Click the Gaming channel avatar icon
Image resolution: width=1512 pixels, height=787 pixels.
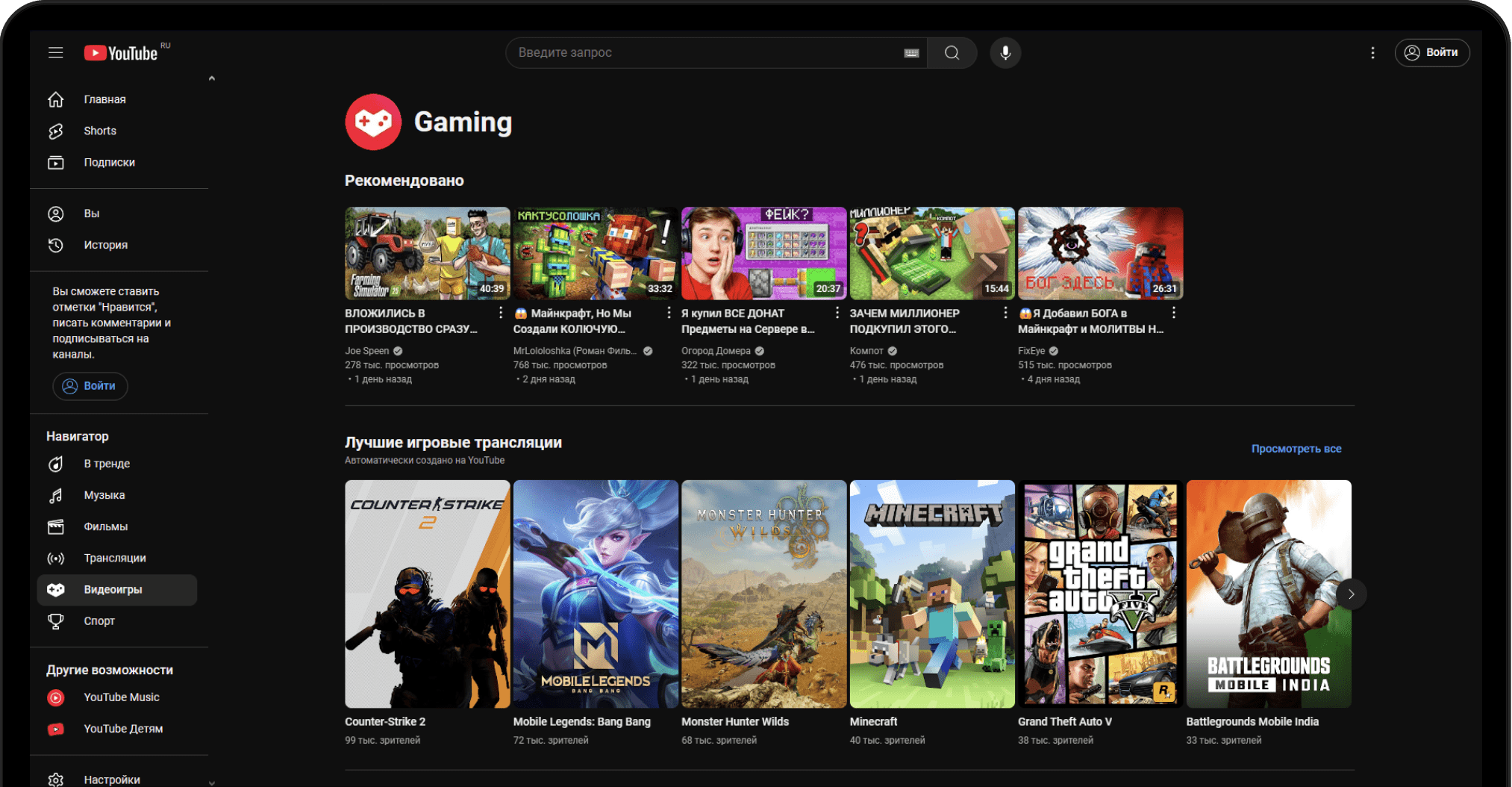coord(373,122)
